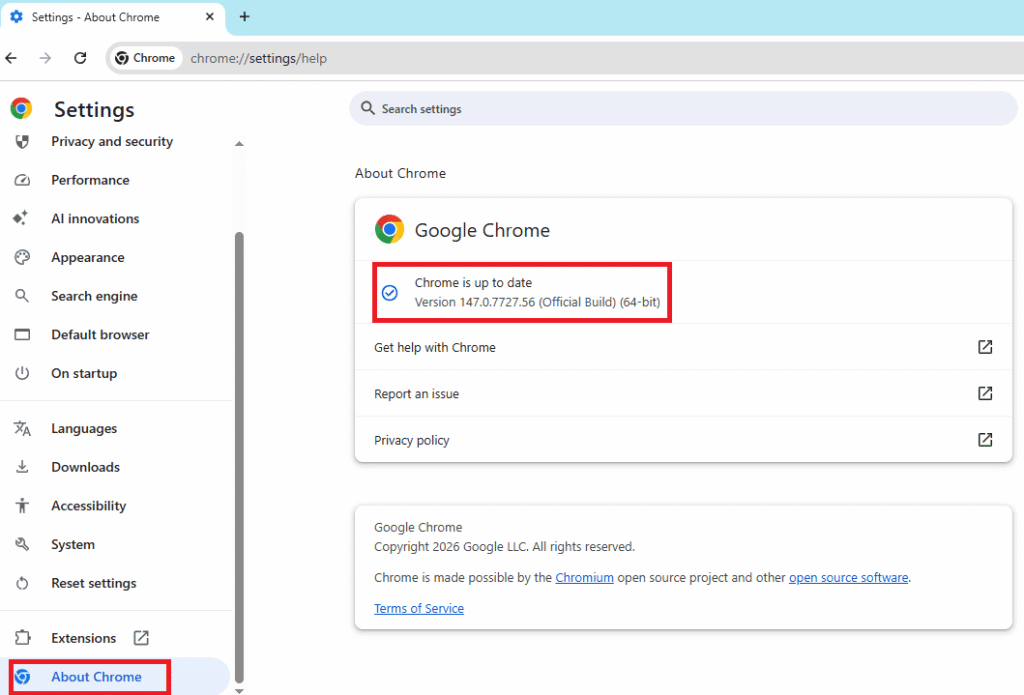Click the Downloads arrow icon
The height and width of the screenshot is (695, 1024).
pos(22,466)
